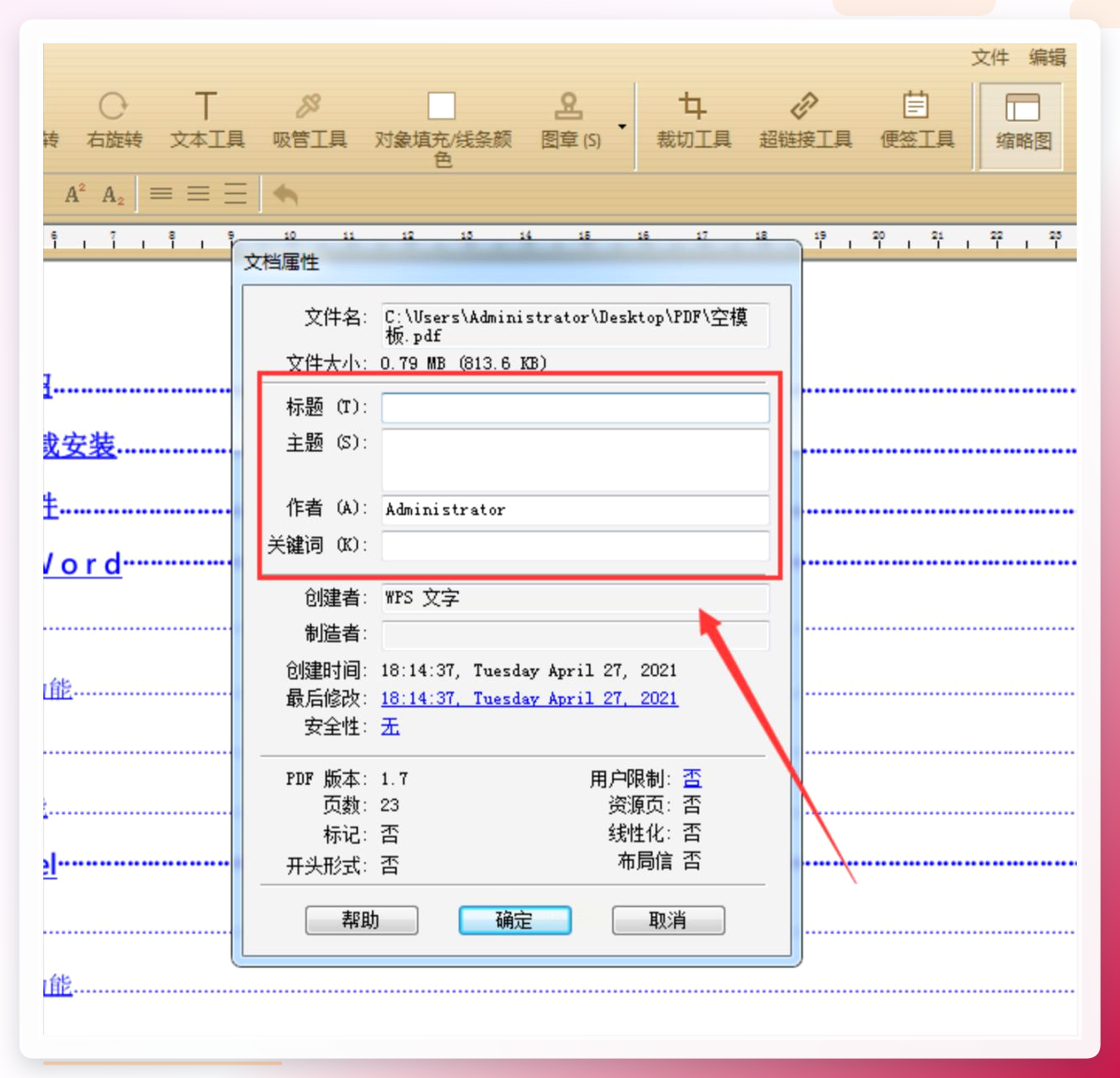This screenshot has width=1120, height=1078.
Task: Choose the 超链接工具 hyperlink tool
Action: (x=805, y=121)
